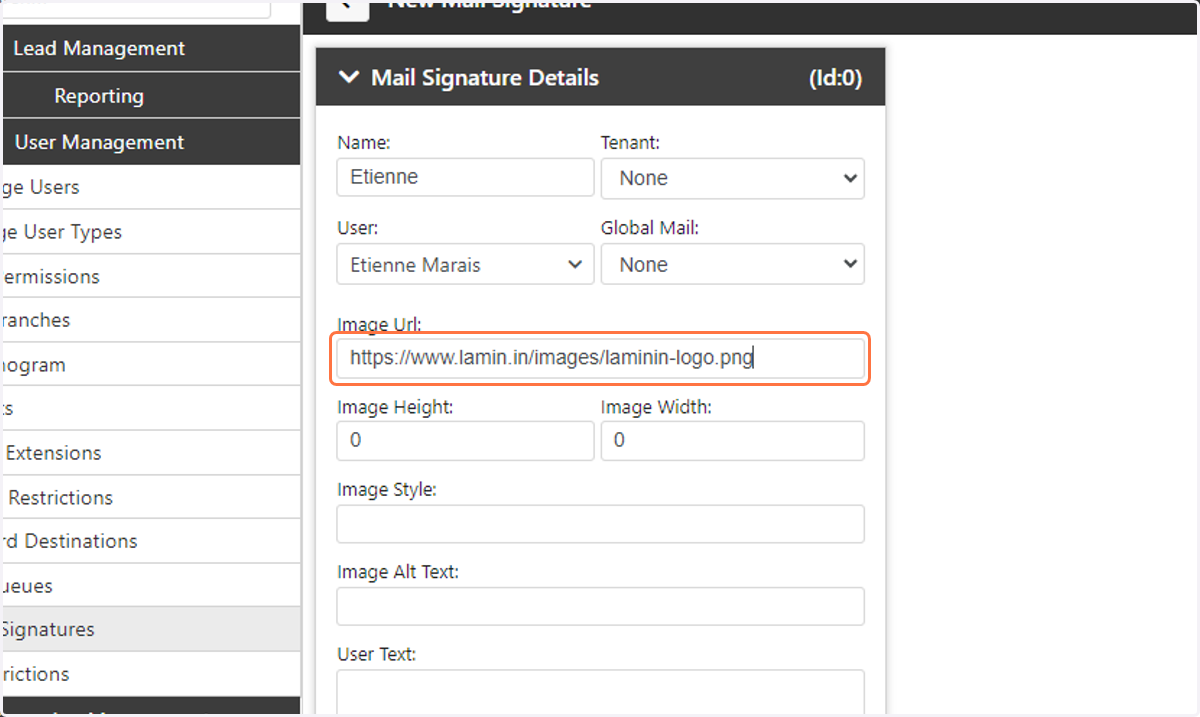Click the User Text textarea
Screen dimensions: 1200x717
point(600,692)
